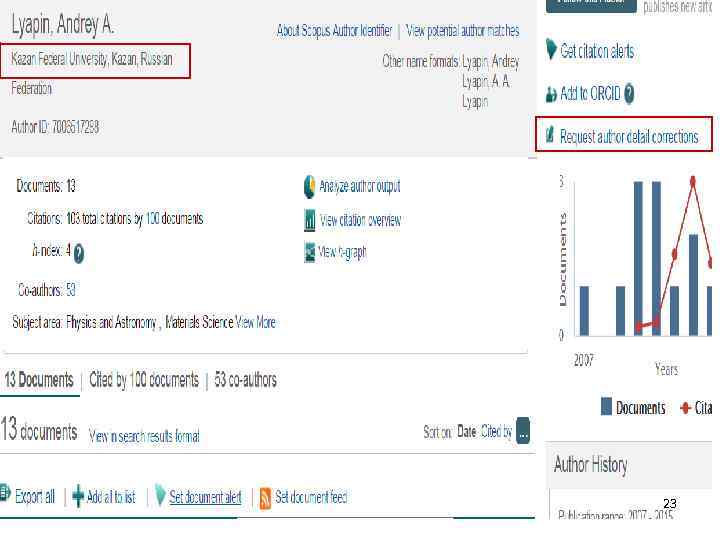720x540 pixels.
Task: Open the h-index help icon
Action: (x=79, y=253)
